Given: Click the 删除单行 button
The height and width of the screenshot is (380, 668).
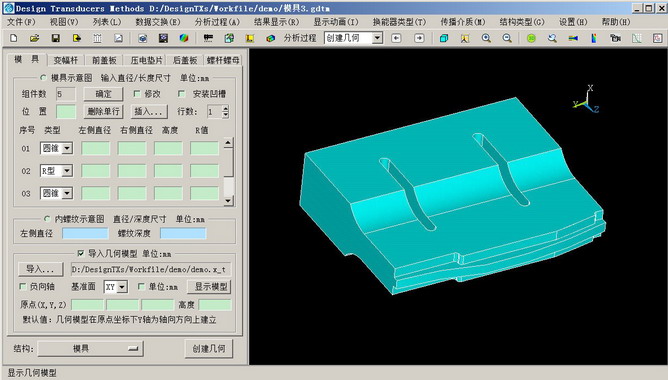Looking at the screenshot, I should (103, 112).
